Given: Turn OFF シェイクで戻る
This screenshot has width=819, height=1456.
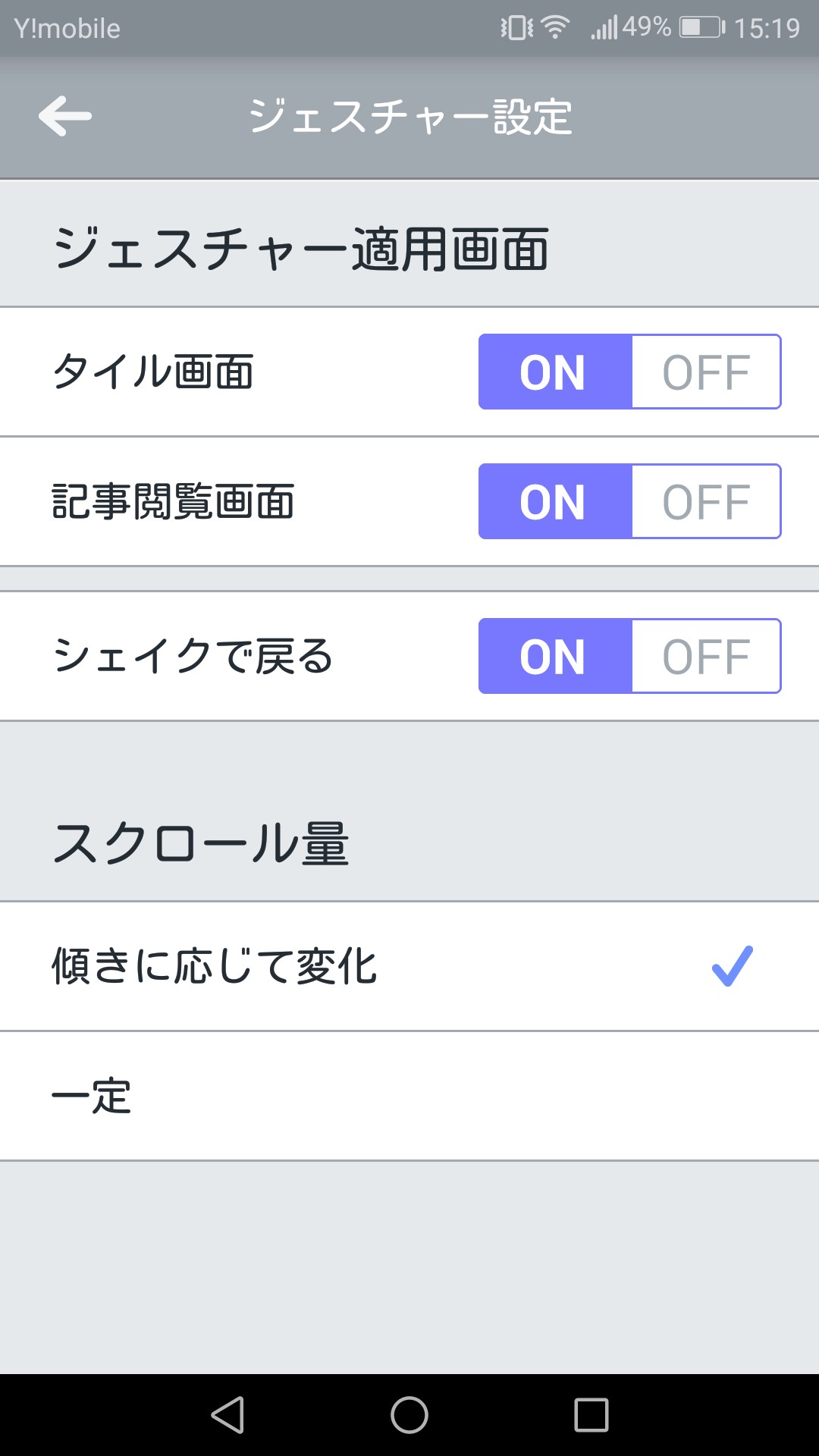Looking at the screenshot, I should pyautogui.click(x=706, y=657).
